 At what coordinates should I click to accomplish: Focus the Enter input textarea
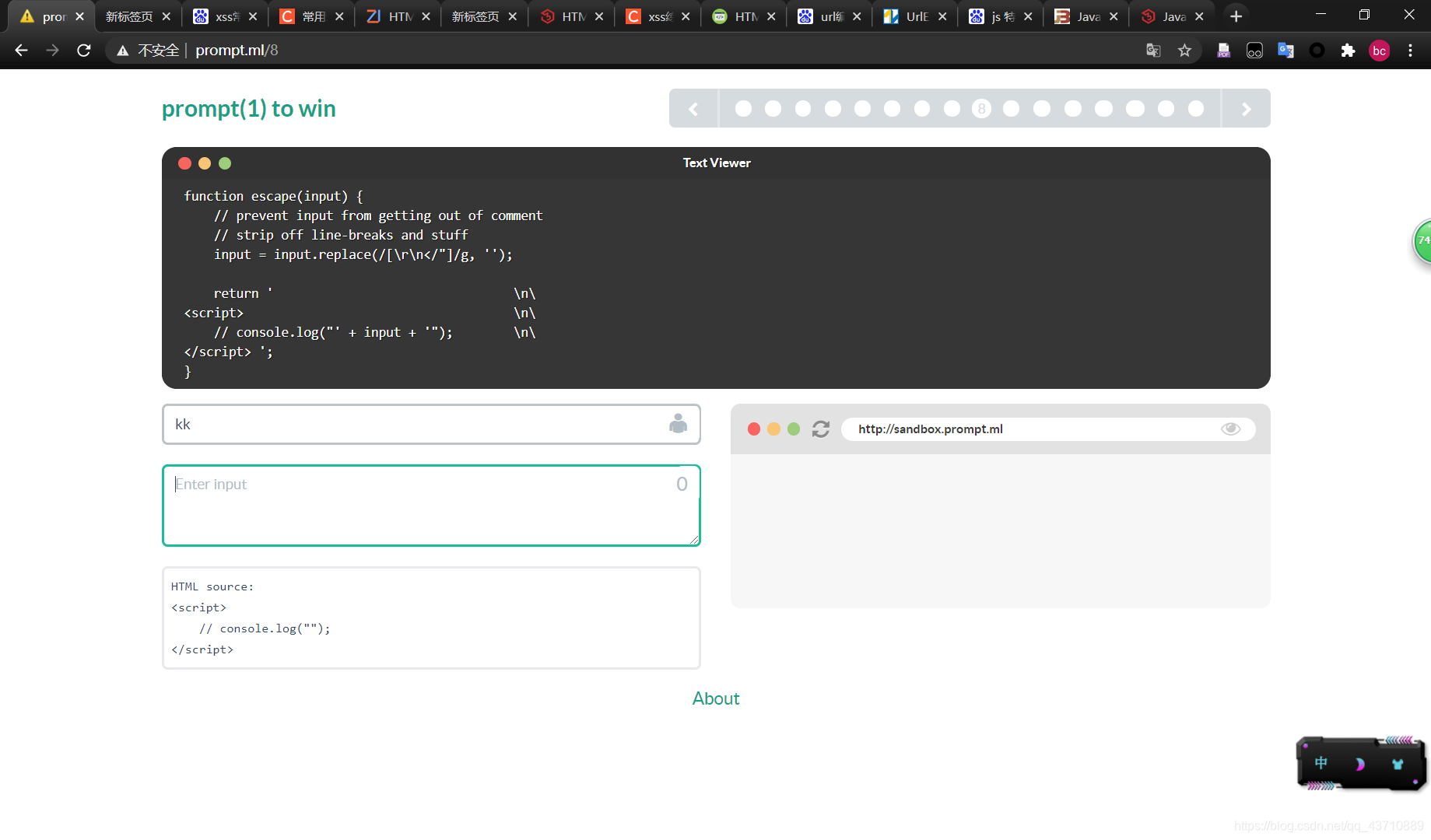tap(431, 506)
